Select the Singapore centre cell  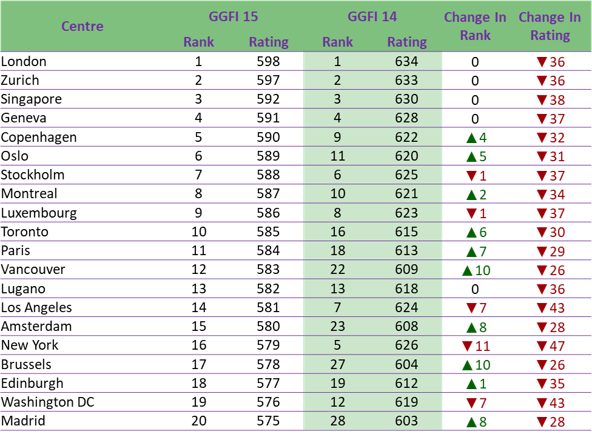(x=31, y=99)
